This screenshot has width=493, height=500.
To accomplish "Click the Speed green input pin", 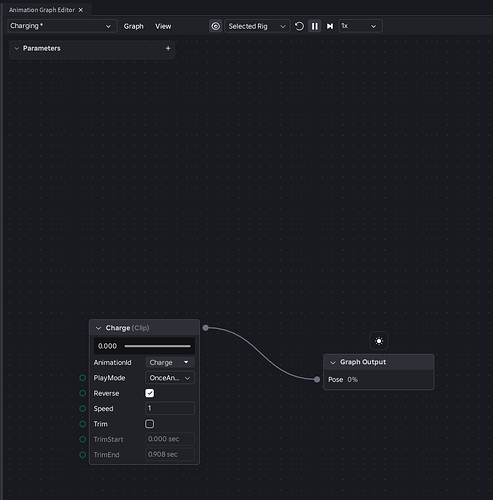I will point(83,409).
